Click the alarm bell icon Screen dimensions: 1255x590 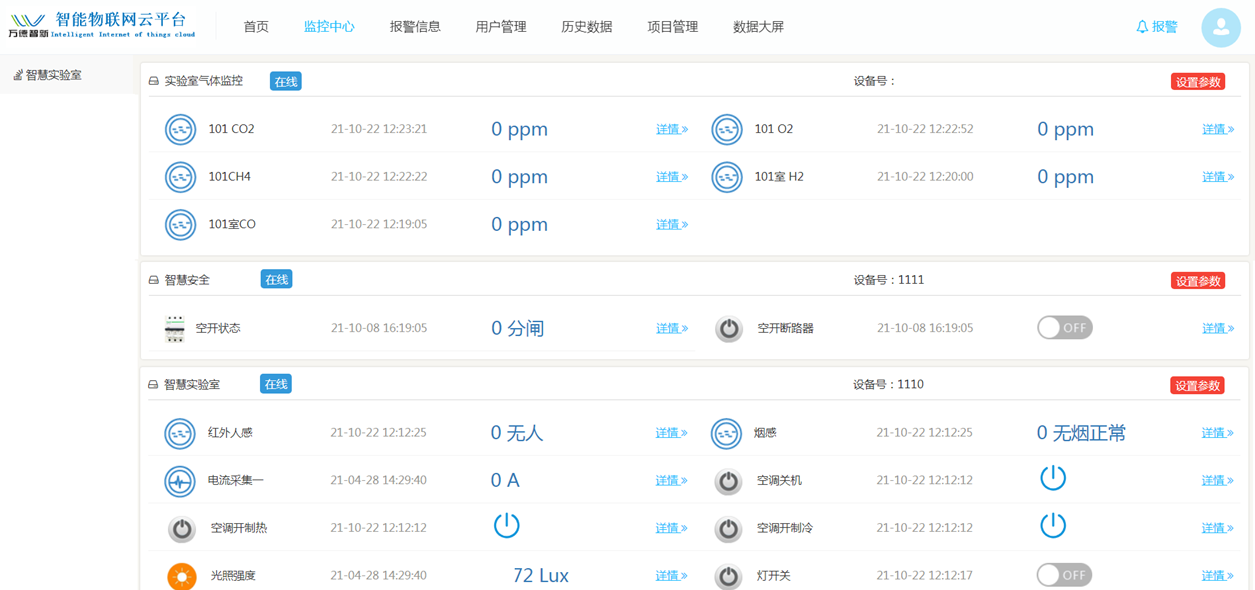tap(1142, 27)
